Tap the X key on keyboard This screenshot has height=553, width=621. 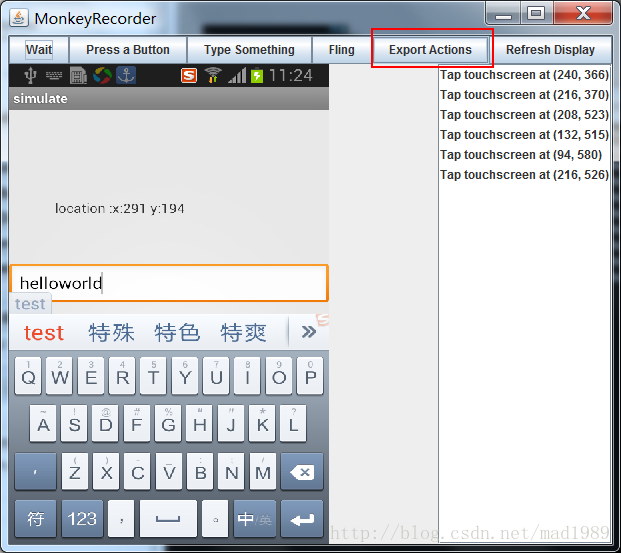click(x=106, y=471)
